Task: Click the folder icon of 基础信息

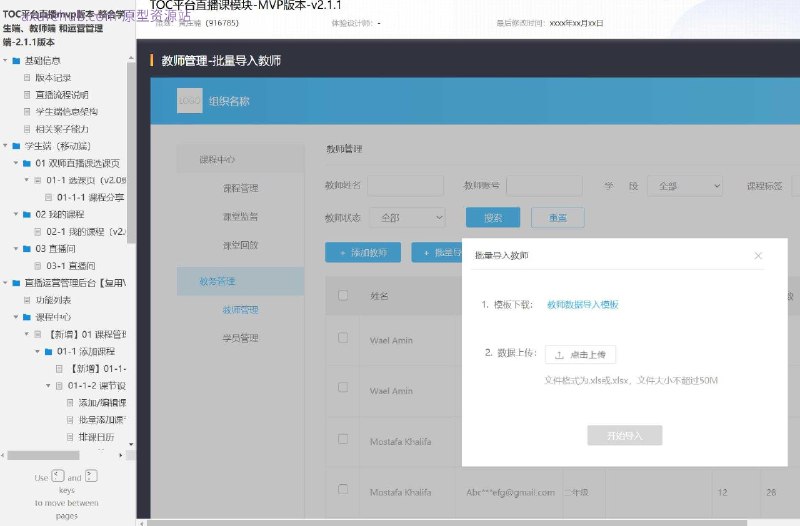Action: tap(16, 61)
